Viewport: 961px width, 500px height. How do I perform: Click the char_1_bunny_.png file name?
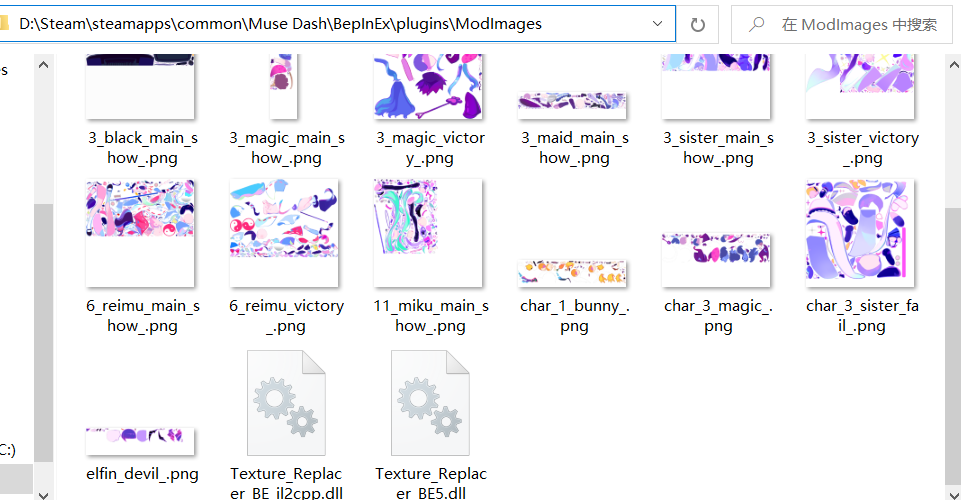pos(574,316)
